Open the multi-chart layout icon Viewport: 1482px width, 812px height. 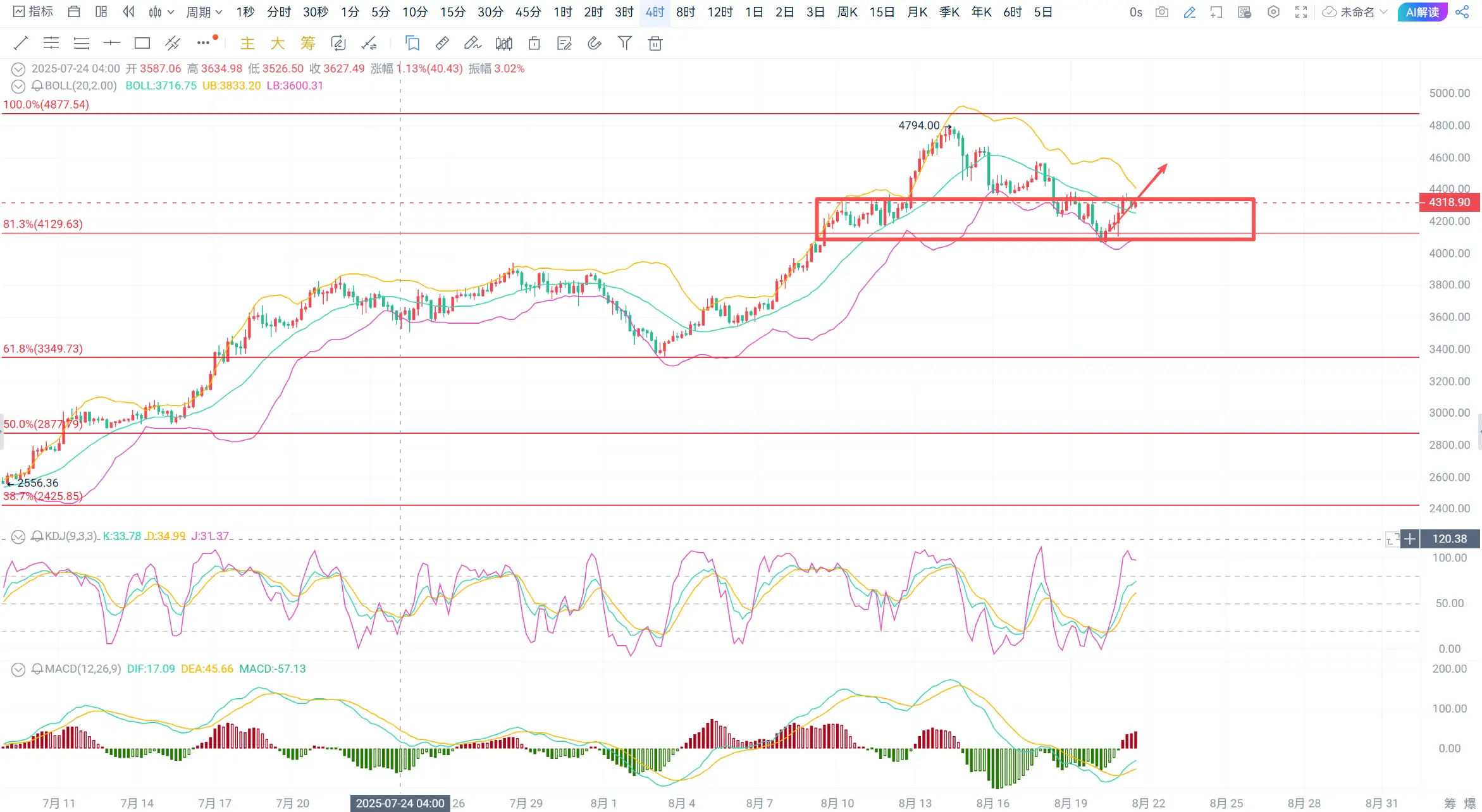tap(101, 11)
